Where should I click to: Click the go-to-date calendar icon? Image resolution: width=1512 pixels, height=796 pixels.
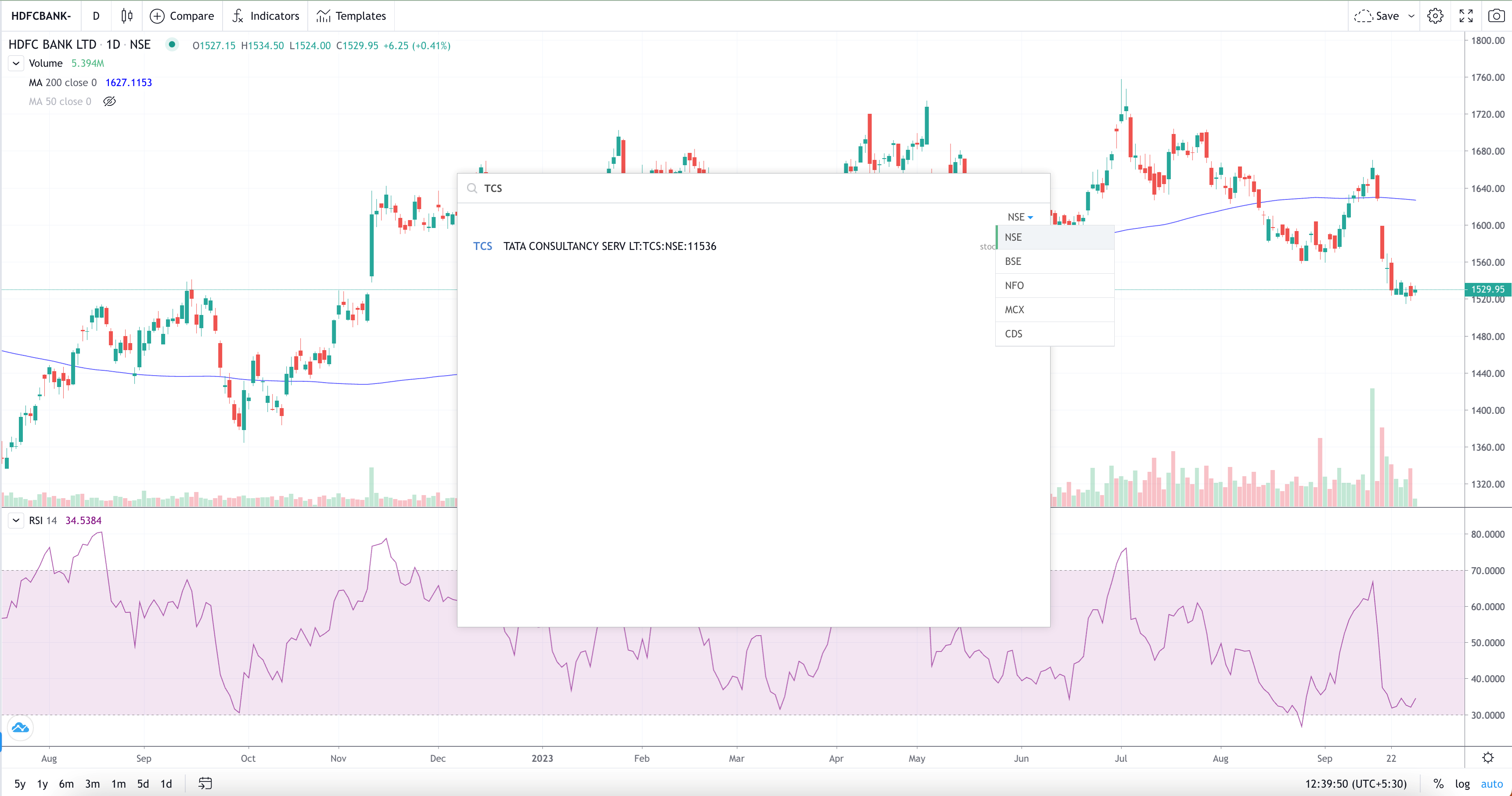[x=205, y=783]
